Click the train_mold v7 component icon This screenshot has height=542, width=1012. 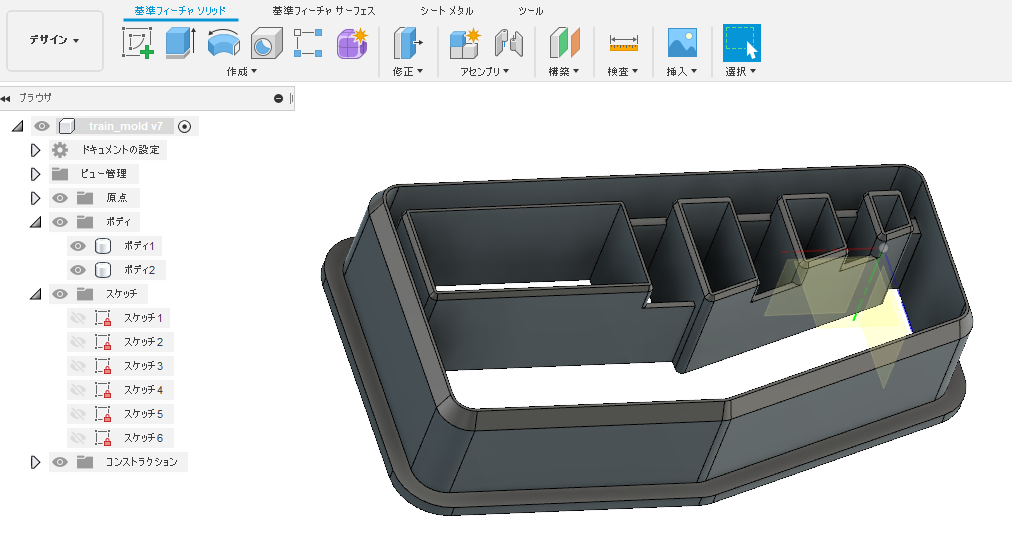66,126
